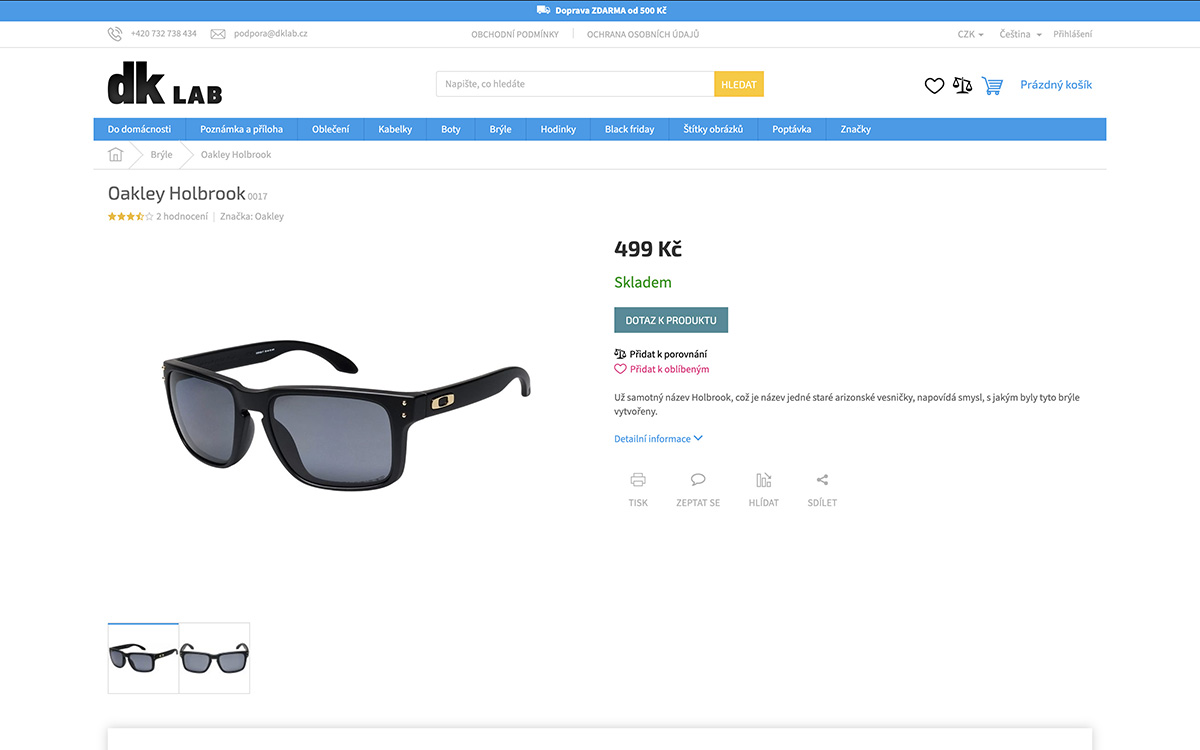Click the Oakley Holbrook breadcrumb text
Image resolution: width=1200 pixels, height=750 pixels.
point(236,155)
